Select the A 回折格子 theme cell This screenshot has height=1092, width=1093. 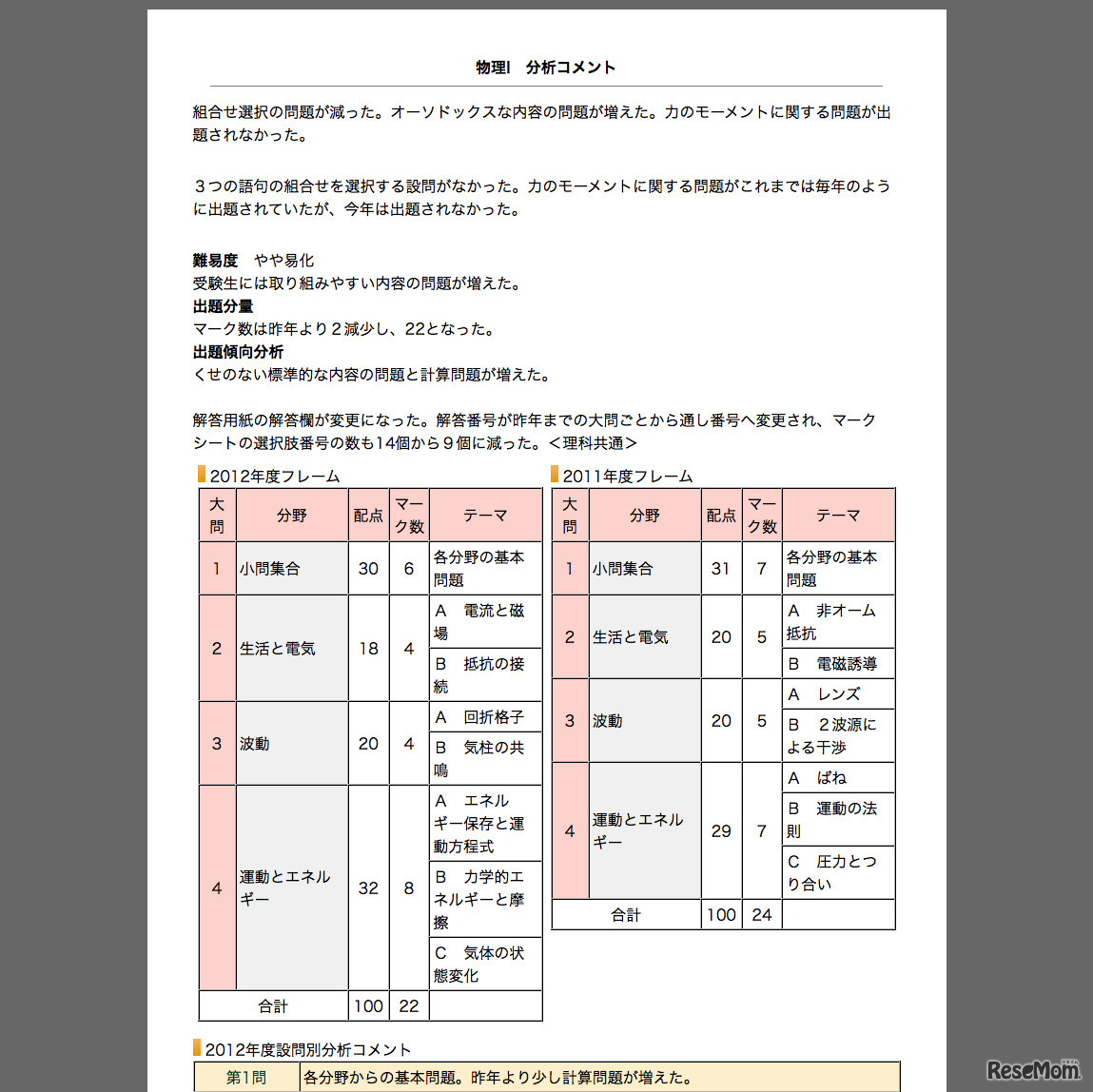(x=485, y=716)
